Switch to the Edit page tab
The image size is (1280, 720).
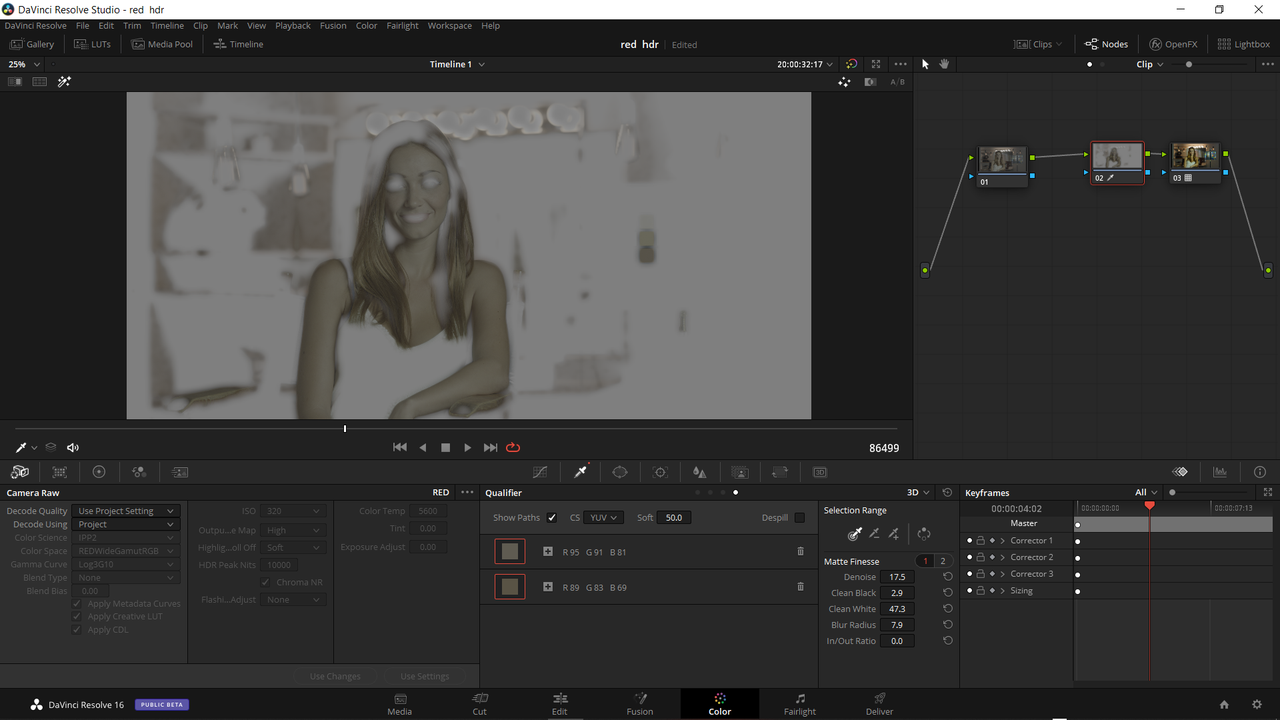click(560, 704)
